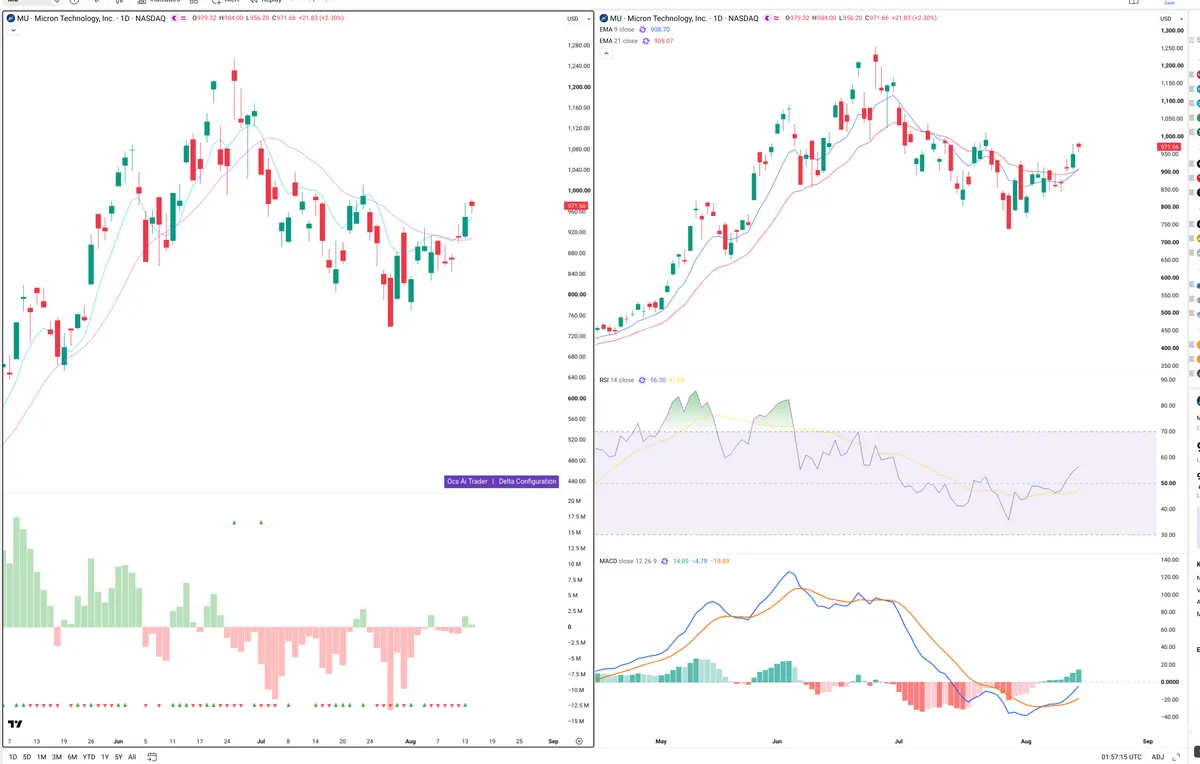This screenshot has height=764, width=1200.
Task: Click the MACD close 12 26 9 legend
Action: 628,561
